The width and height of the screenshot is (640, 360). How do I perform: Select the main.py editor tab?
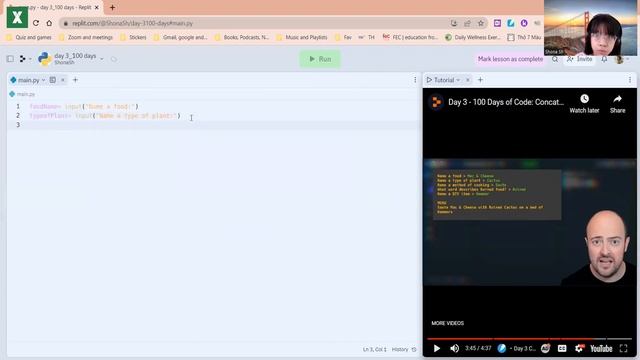click(28, 80)
